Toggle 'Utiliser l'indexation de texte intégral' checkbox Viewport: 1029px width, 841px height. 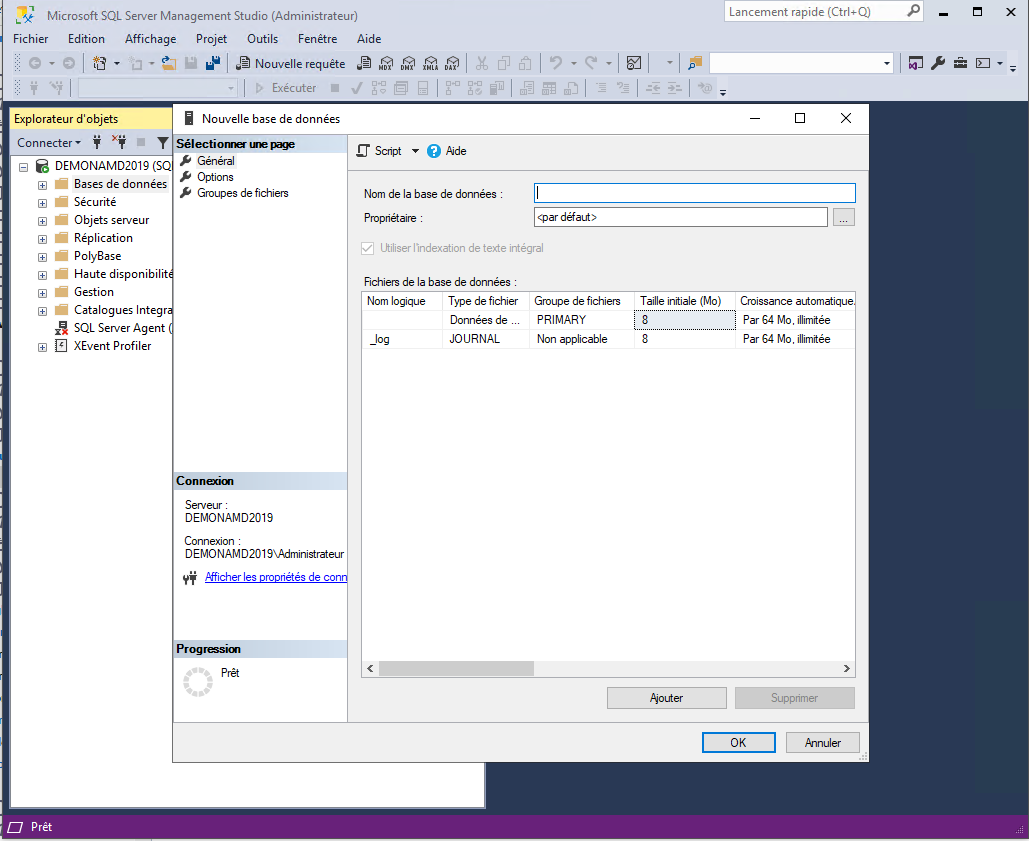(366, 248)
